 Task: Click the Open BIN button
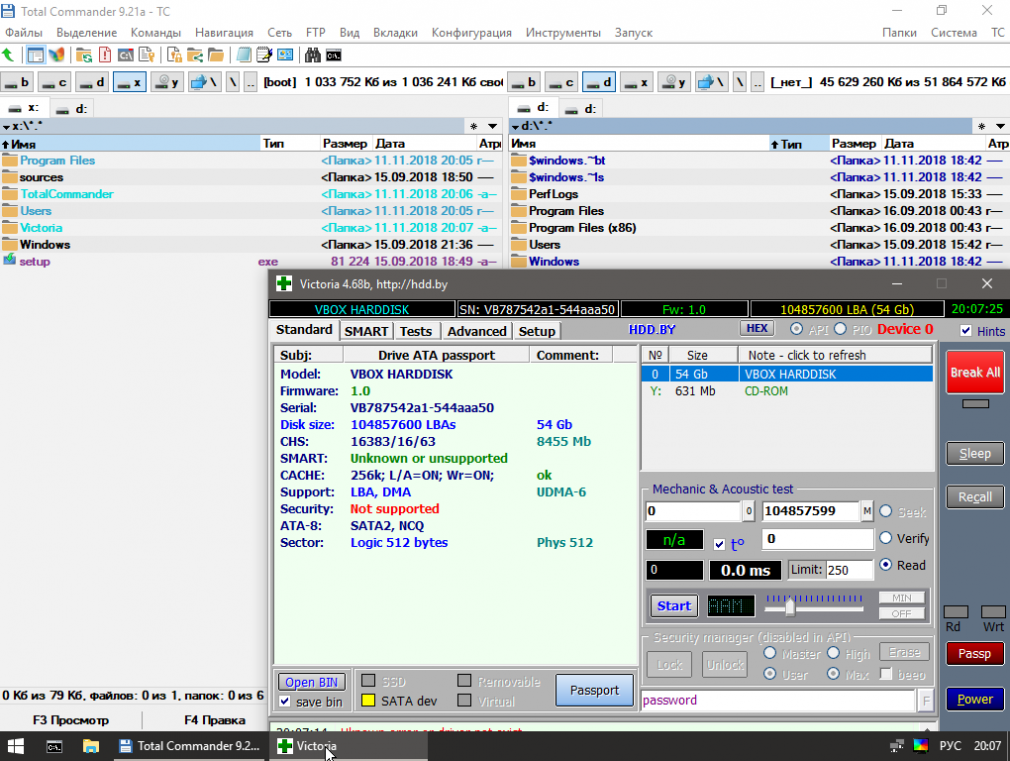(x=311, y=682)
